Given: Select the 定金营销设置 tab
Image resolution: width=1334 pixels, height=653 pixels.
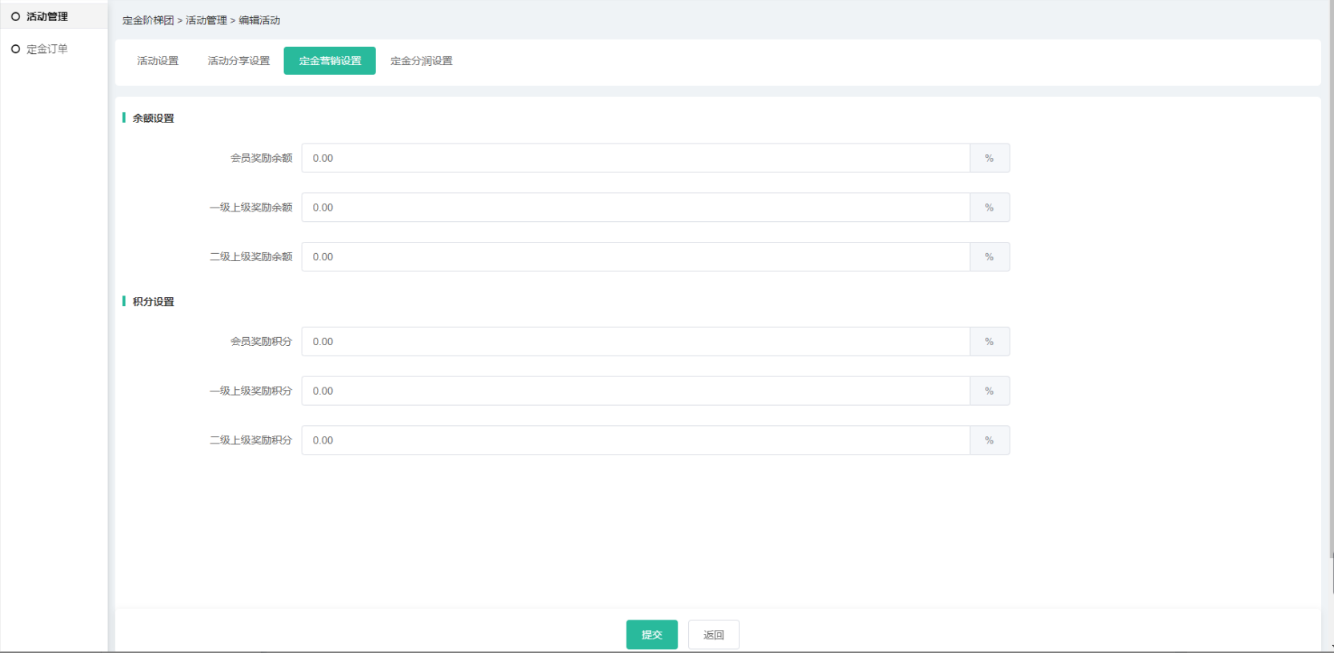Looking at the screenshot, I should coord(330,61).
